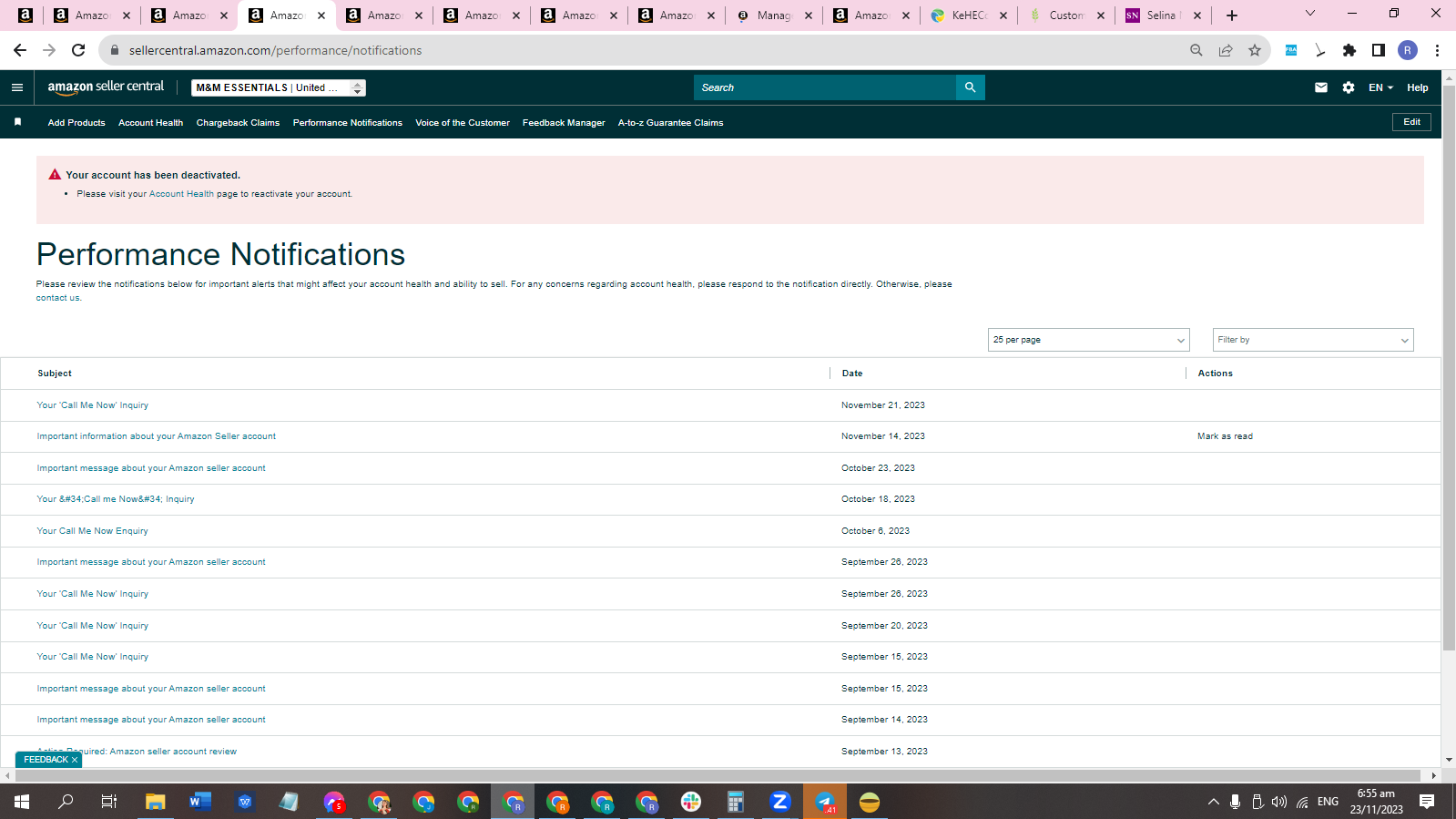Open Slack from the taskbar
This screenshot has height=819, width=1456.
[x=691, y=802]
